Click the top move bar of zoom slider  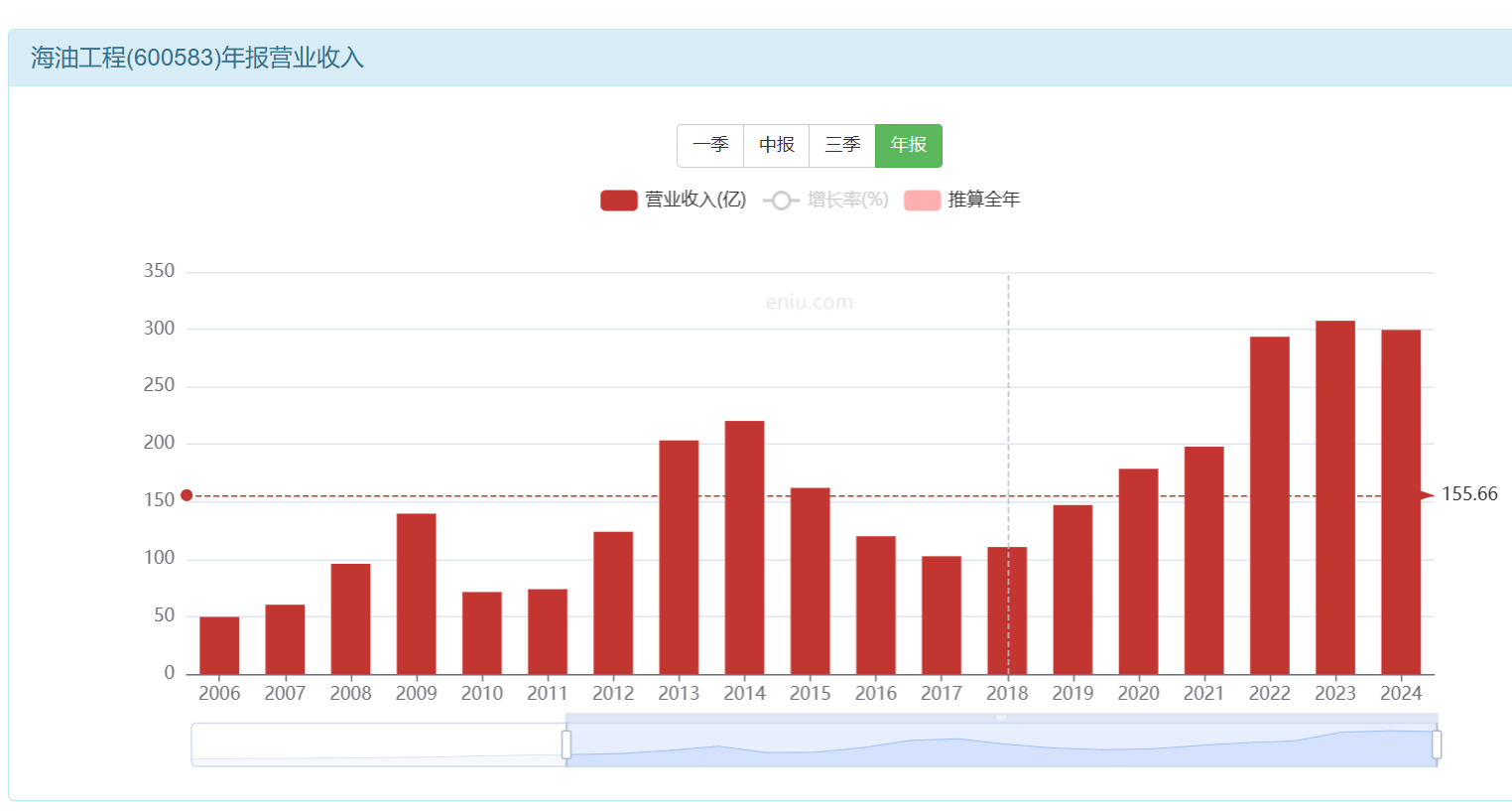1001,718
